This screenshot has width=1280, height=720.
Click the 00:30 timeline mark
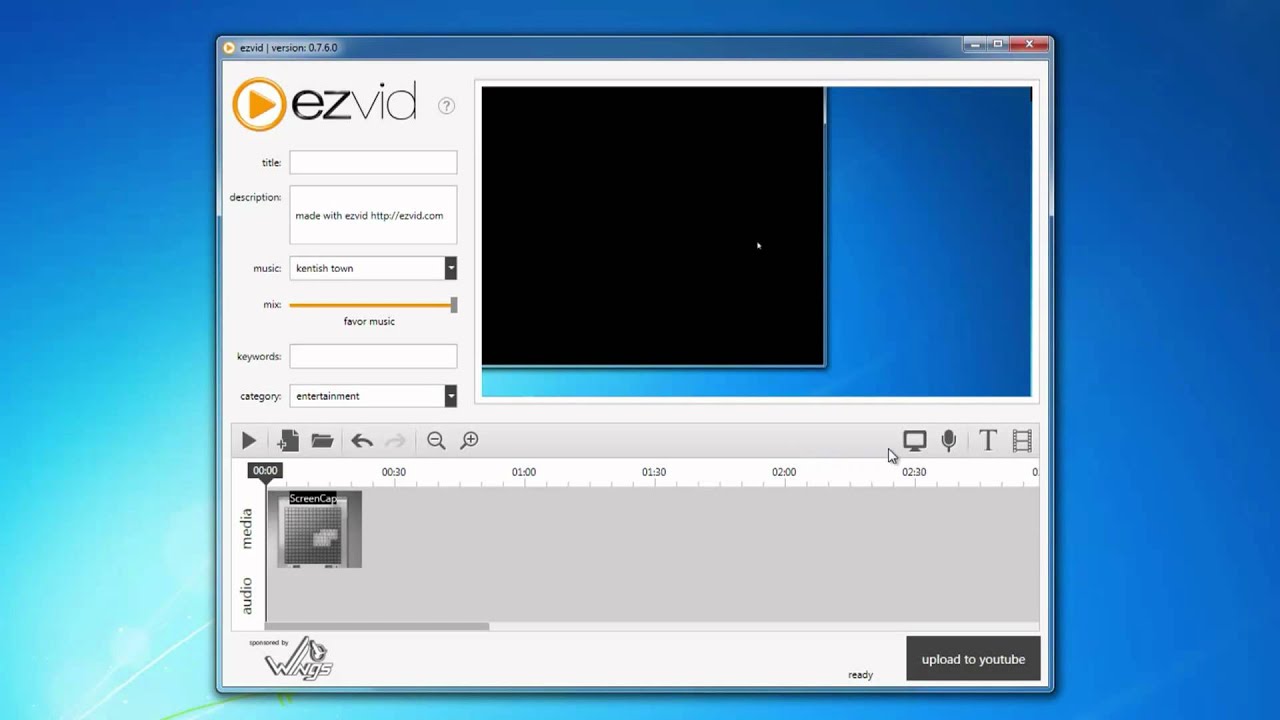pyautogui.click(x=394, y=472)
